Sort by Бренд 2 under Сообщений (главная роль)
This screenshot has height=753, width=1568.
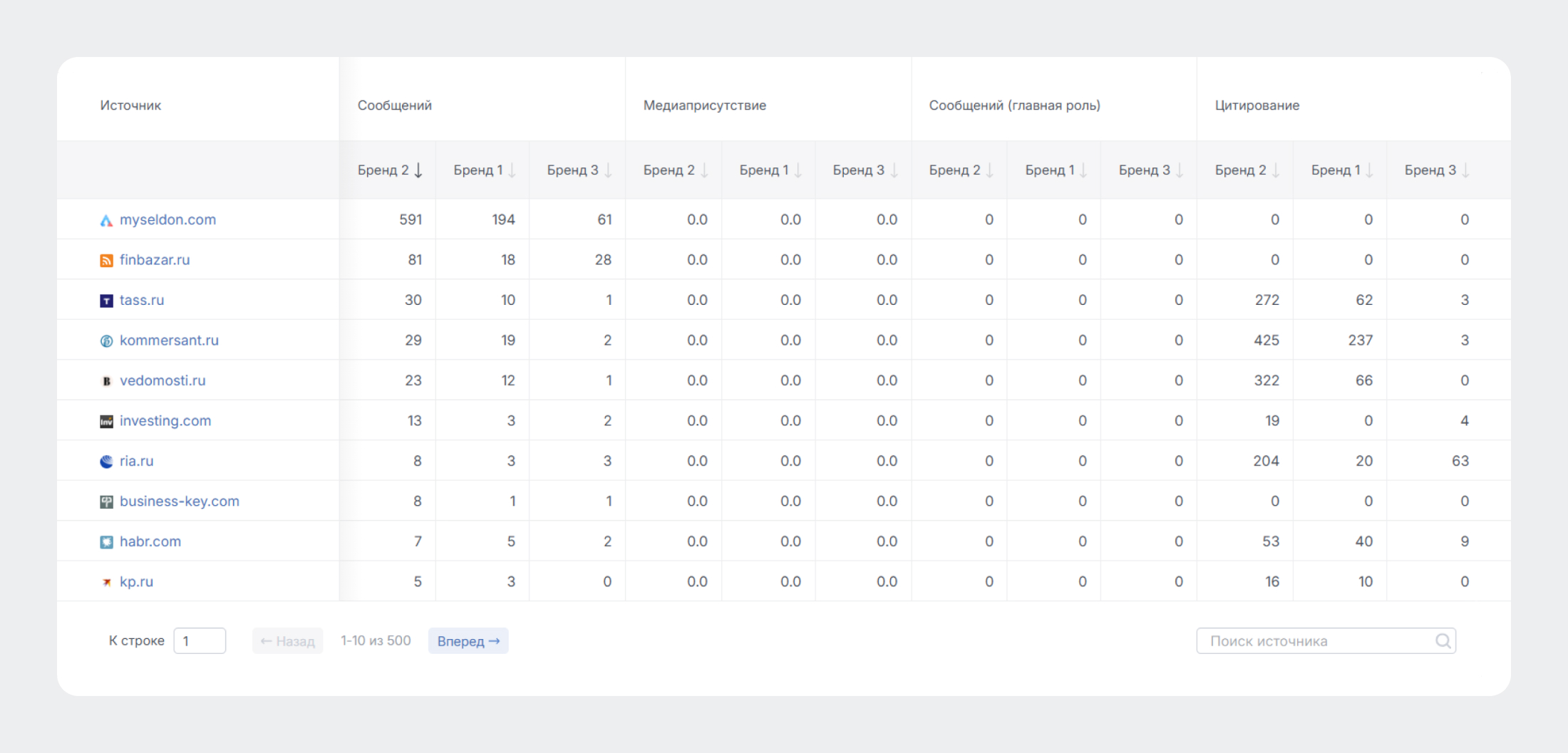click(961, 170)
